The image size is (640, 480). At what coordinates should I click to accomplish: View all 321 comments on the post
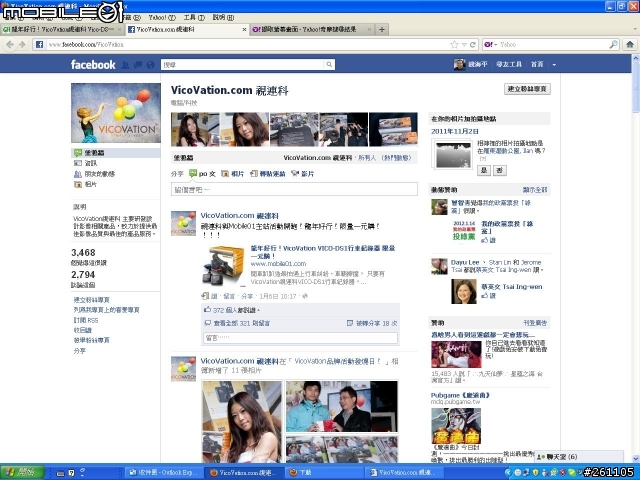point(242,323)
